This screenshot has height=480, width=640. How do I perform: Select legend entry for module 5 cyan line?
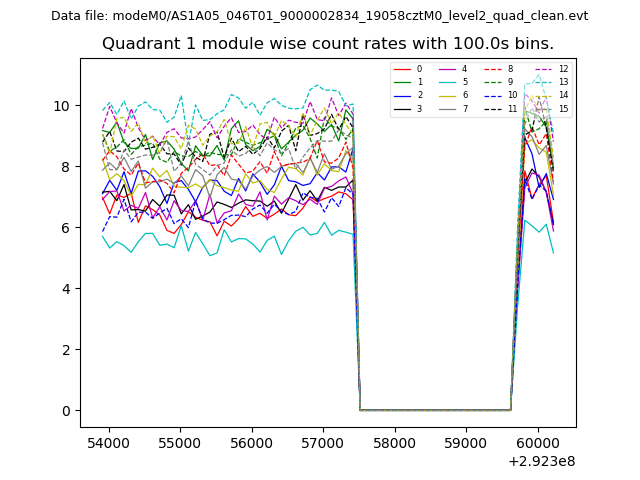pyautogui.click(x=447, y=82)
